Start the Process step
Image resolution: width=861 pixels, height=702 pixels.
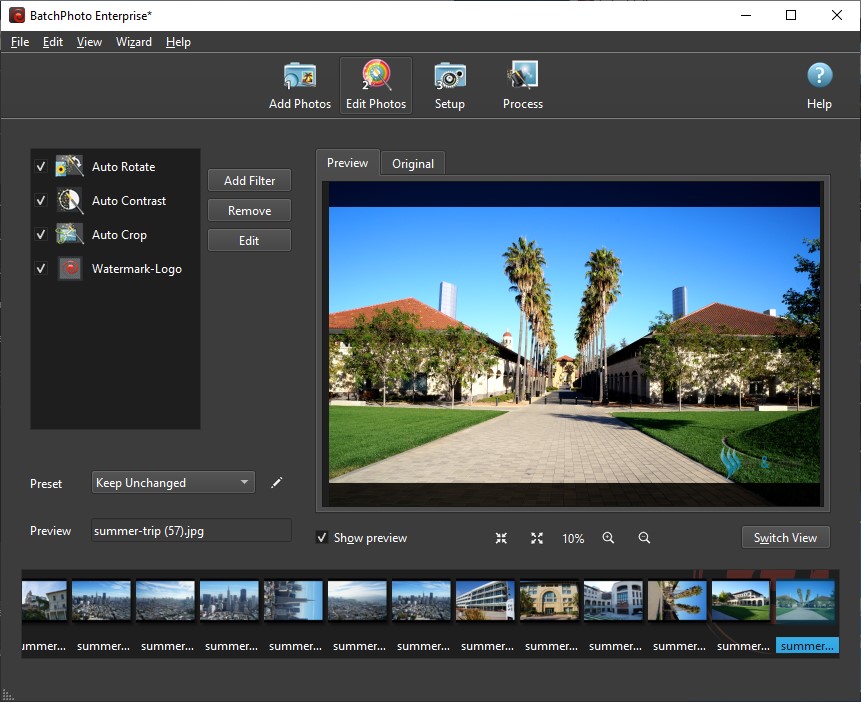(x=522, y=86)
